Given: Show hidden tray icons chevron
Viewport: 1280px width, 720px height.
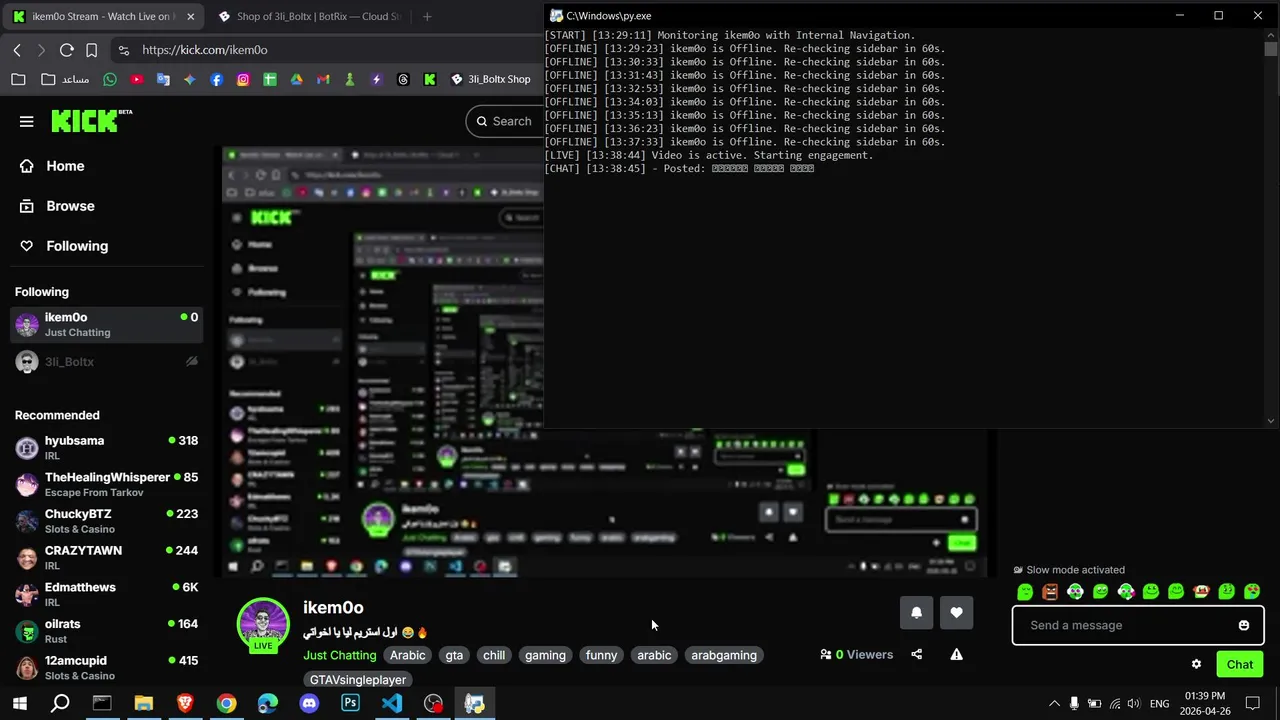Looking at the screenshot, I should coord(1054,704).
